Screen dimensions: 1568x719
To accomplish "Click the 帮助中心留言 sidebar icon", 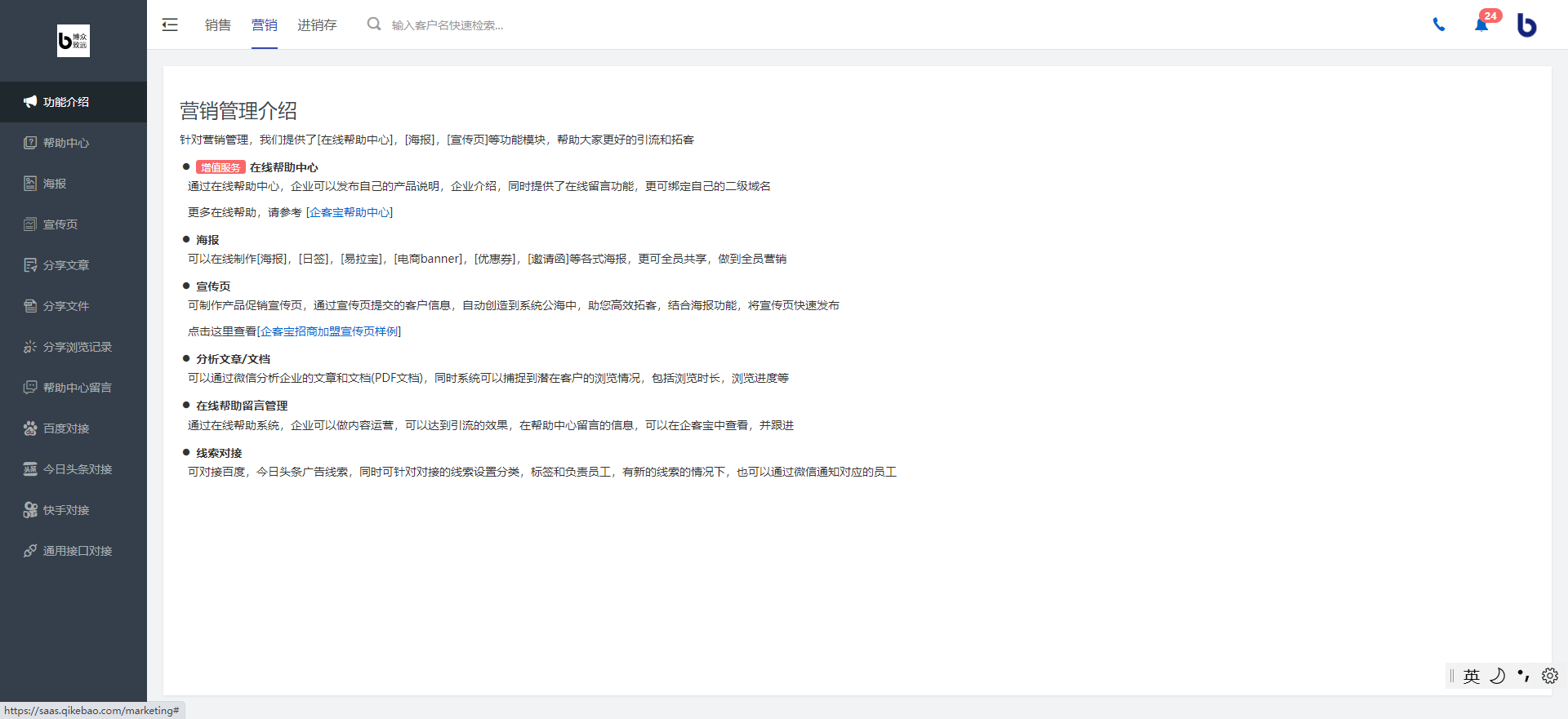I will coord(30,388).
